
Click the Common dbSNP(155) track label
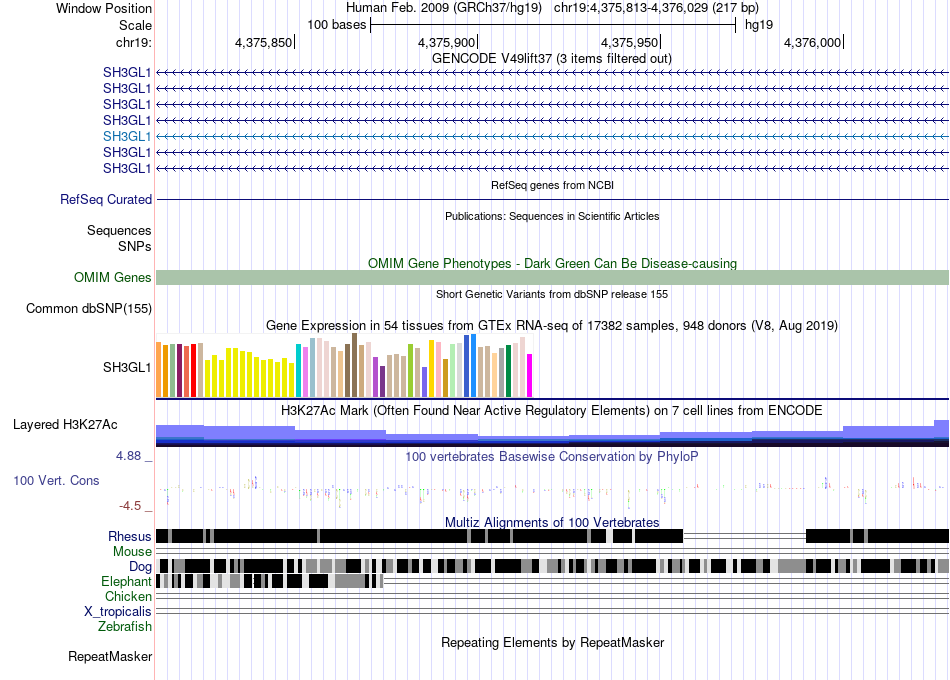[89, 308]
